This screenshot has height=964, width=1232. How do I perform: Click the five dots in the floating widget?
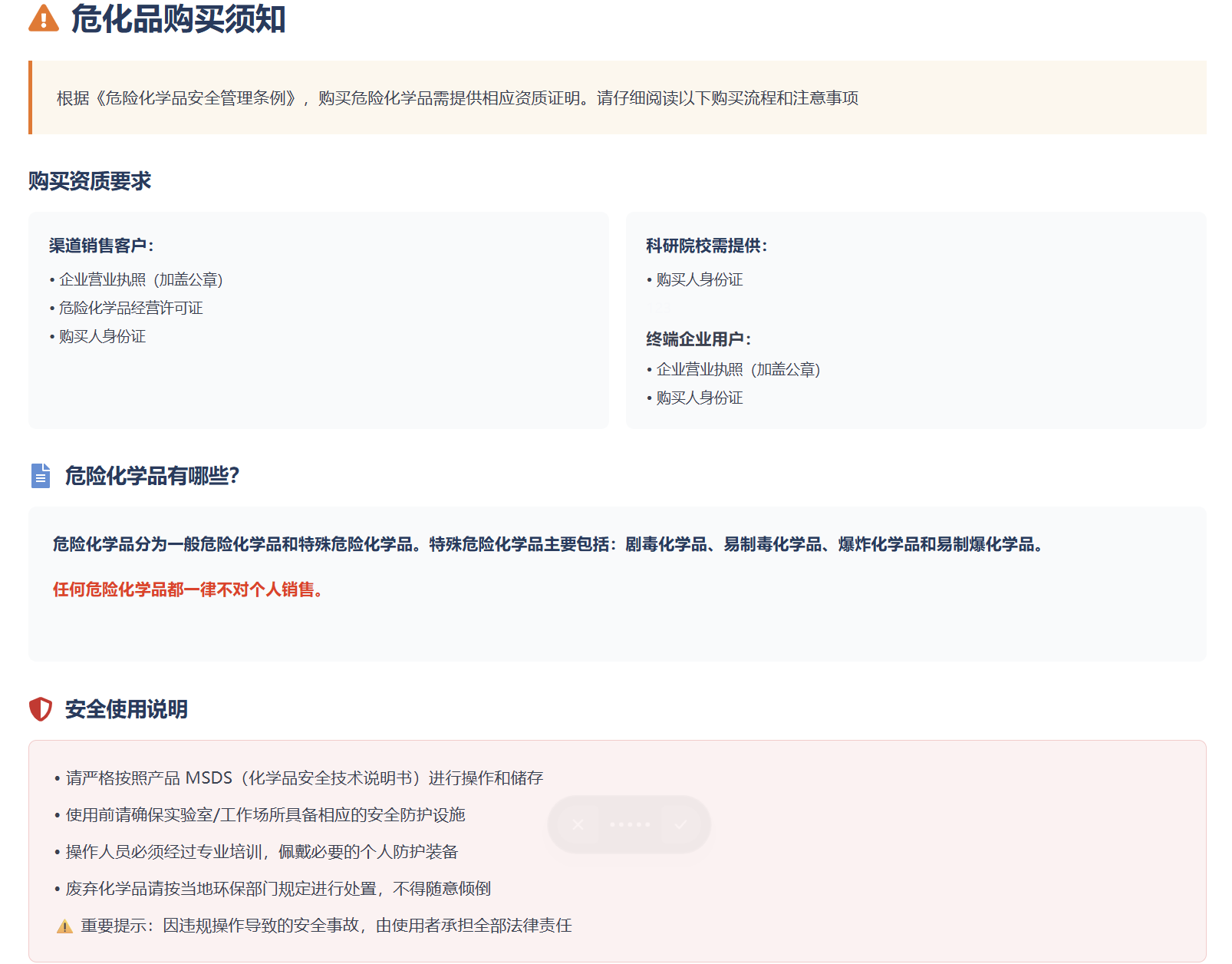pyautogui.click(x=630, y=824)
